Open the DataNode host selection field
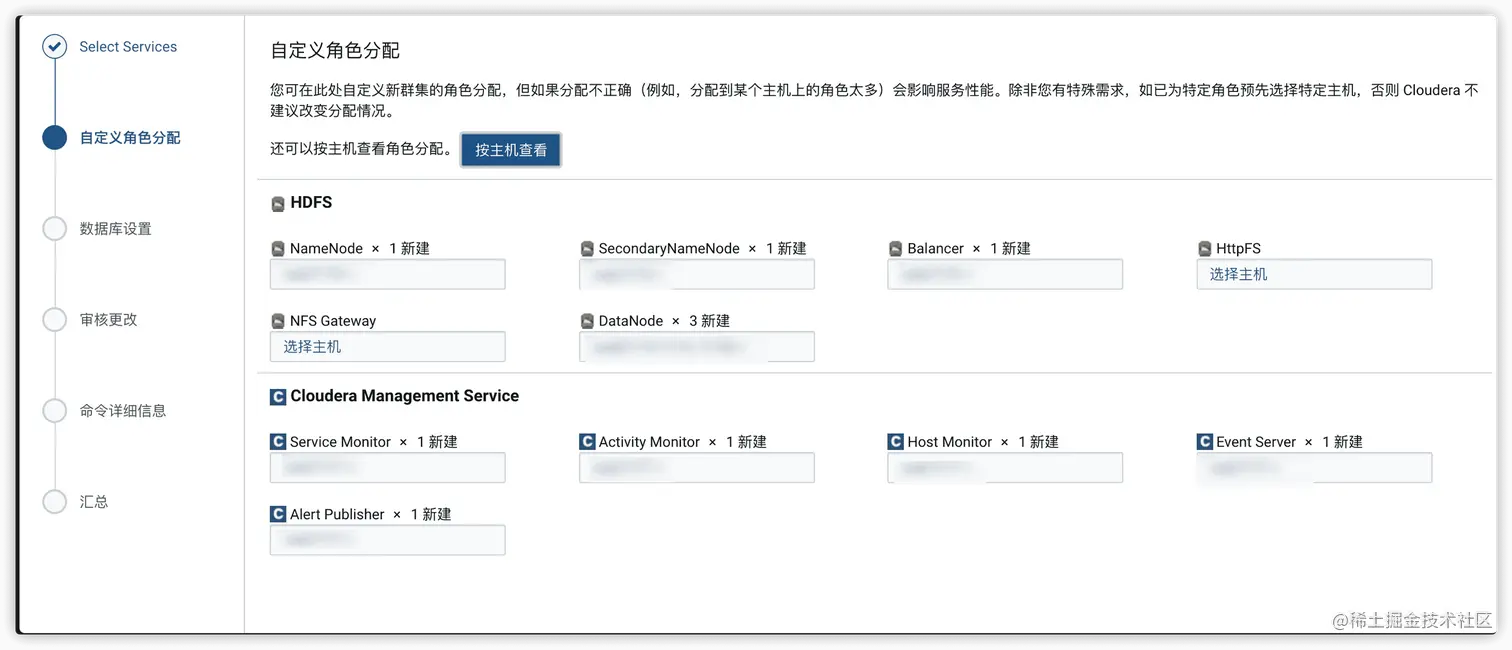 (697, 347)
